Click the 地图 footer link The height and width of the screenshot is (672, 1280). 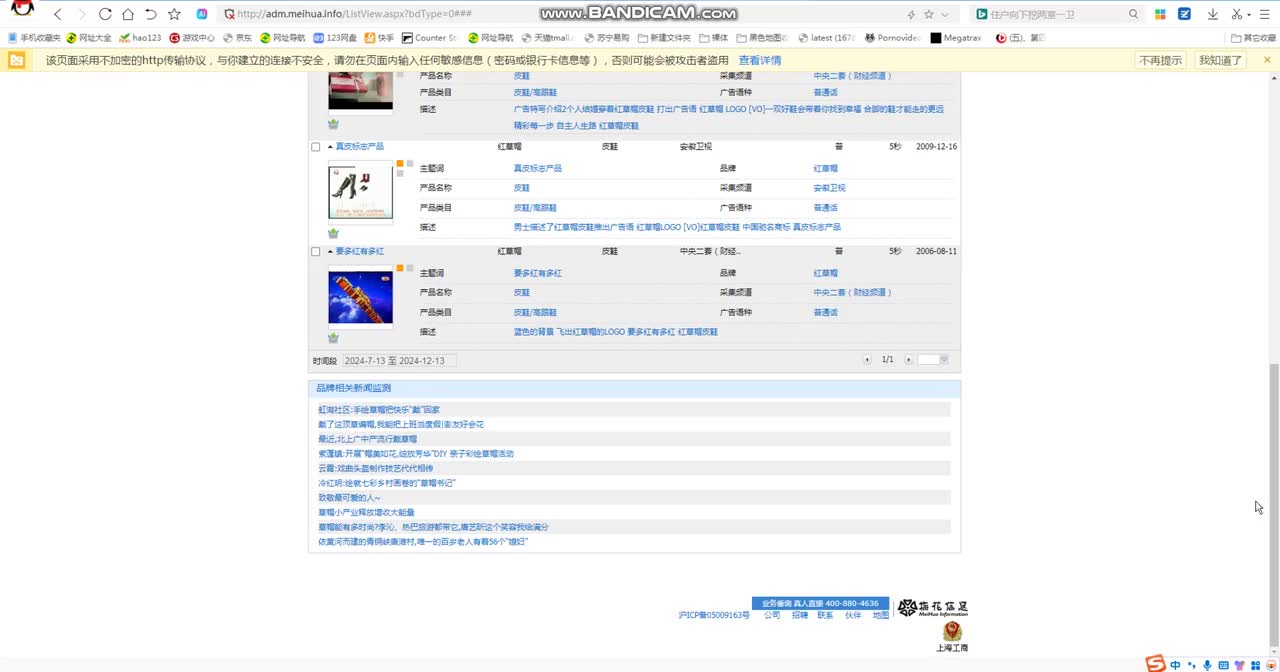tap(880, 616)
